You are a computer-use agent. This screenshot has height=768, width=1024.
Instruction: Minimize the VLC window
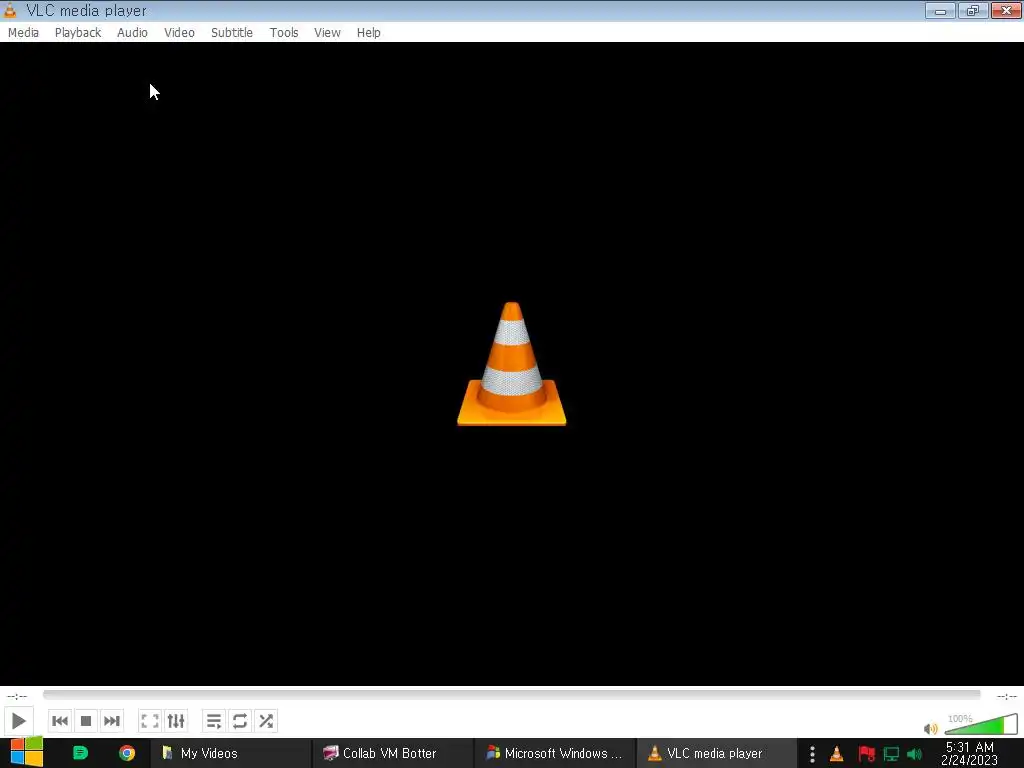(x=940, y=10)
